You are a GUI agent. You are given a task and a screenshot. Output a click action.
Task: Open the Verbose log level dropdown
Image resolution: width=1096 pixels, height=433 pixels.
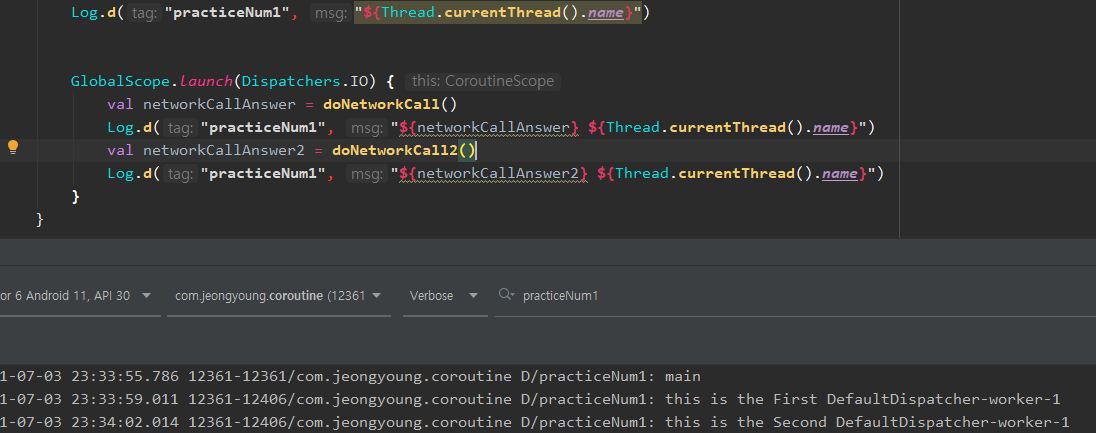pos(445,296)
